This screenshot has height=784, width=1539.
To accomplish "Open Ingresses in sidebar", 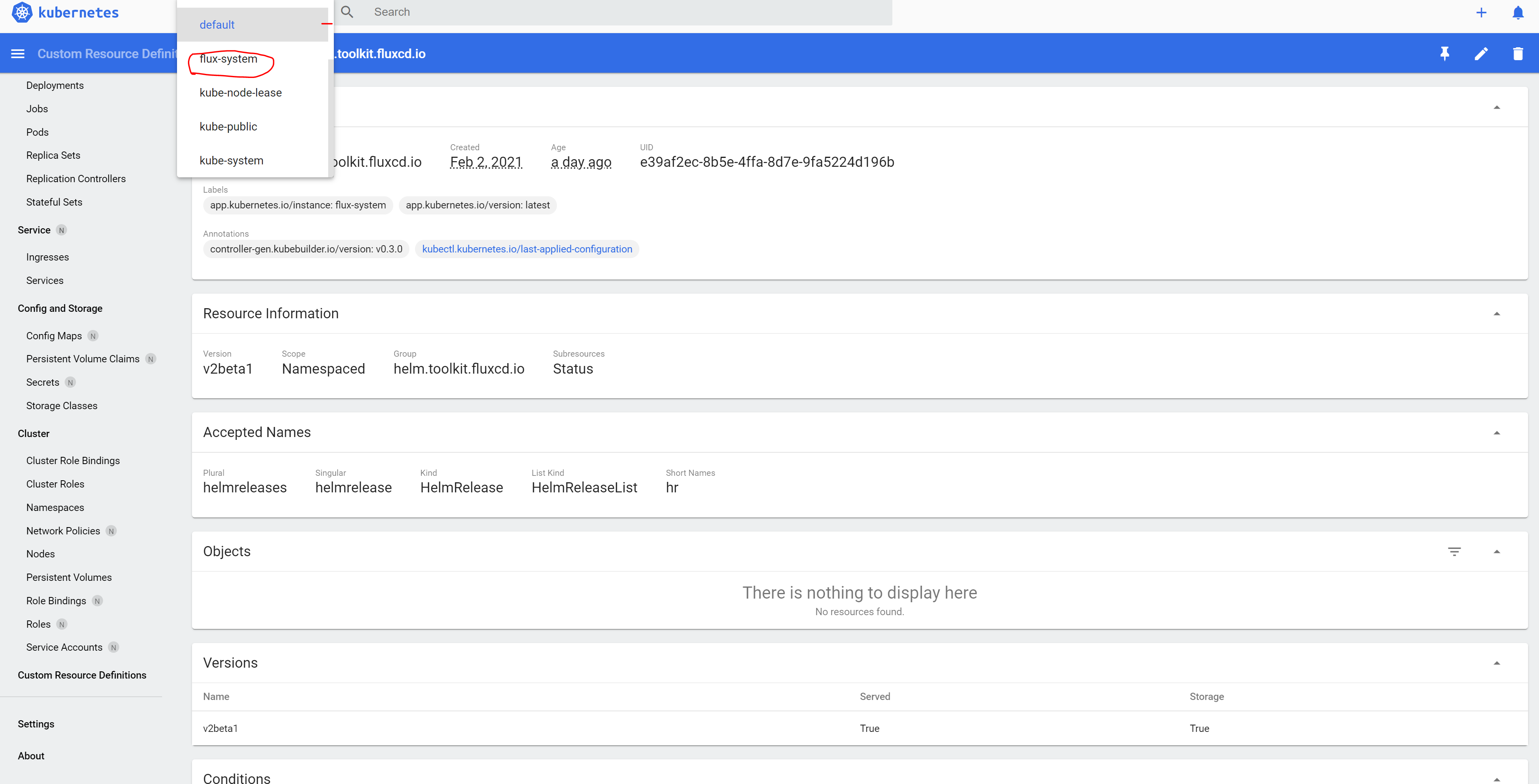I will (48, 257).
